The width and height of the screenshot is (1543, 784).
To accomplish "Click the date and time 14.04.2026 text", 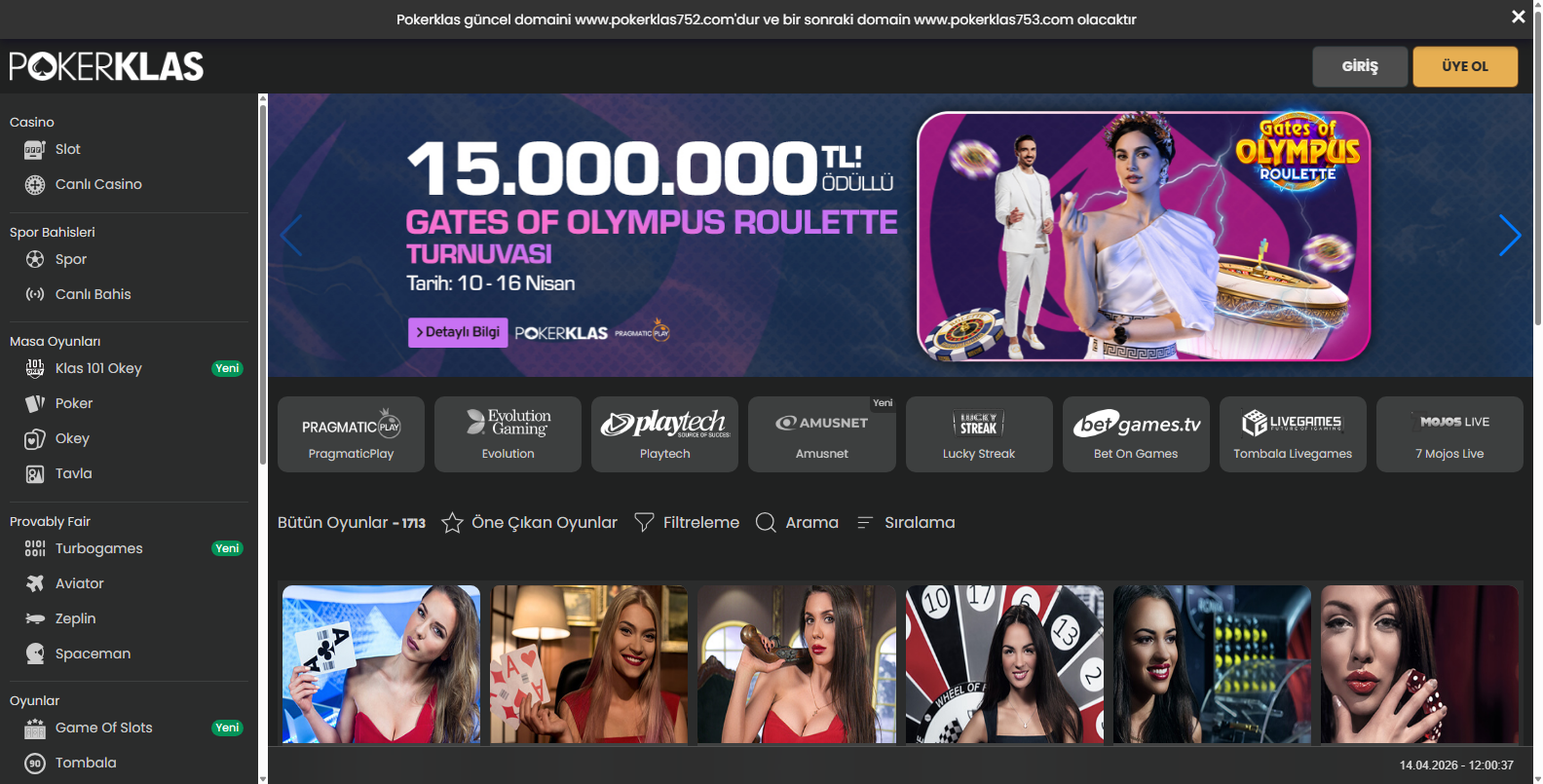I will 1456,765.
